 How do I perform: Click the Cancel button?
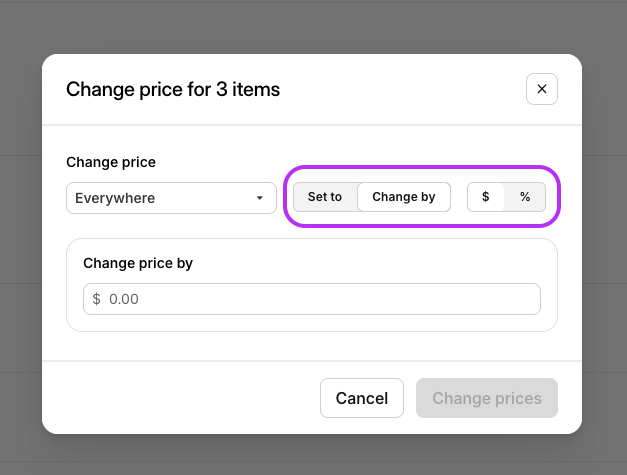click(361, 398)
